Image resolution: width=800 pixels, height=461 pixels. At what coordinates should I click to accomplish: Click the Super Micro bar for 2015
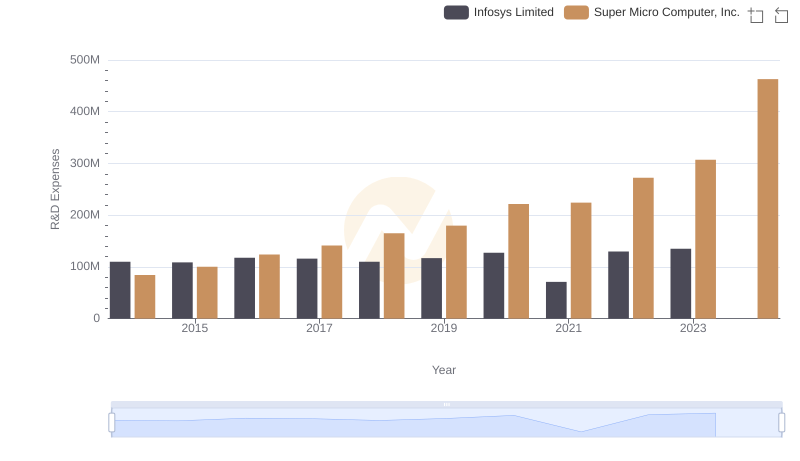pyautogui.click(x=207, y=293)
